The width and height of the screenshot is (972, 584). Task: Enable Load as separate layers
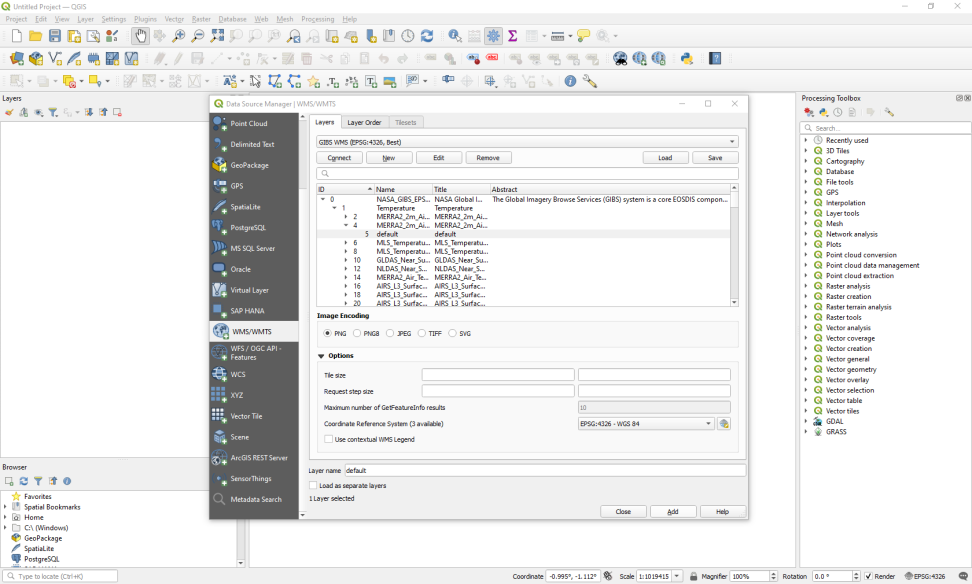(313, 485)
